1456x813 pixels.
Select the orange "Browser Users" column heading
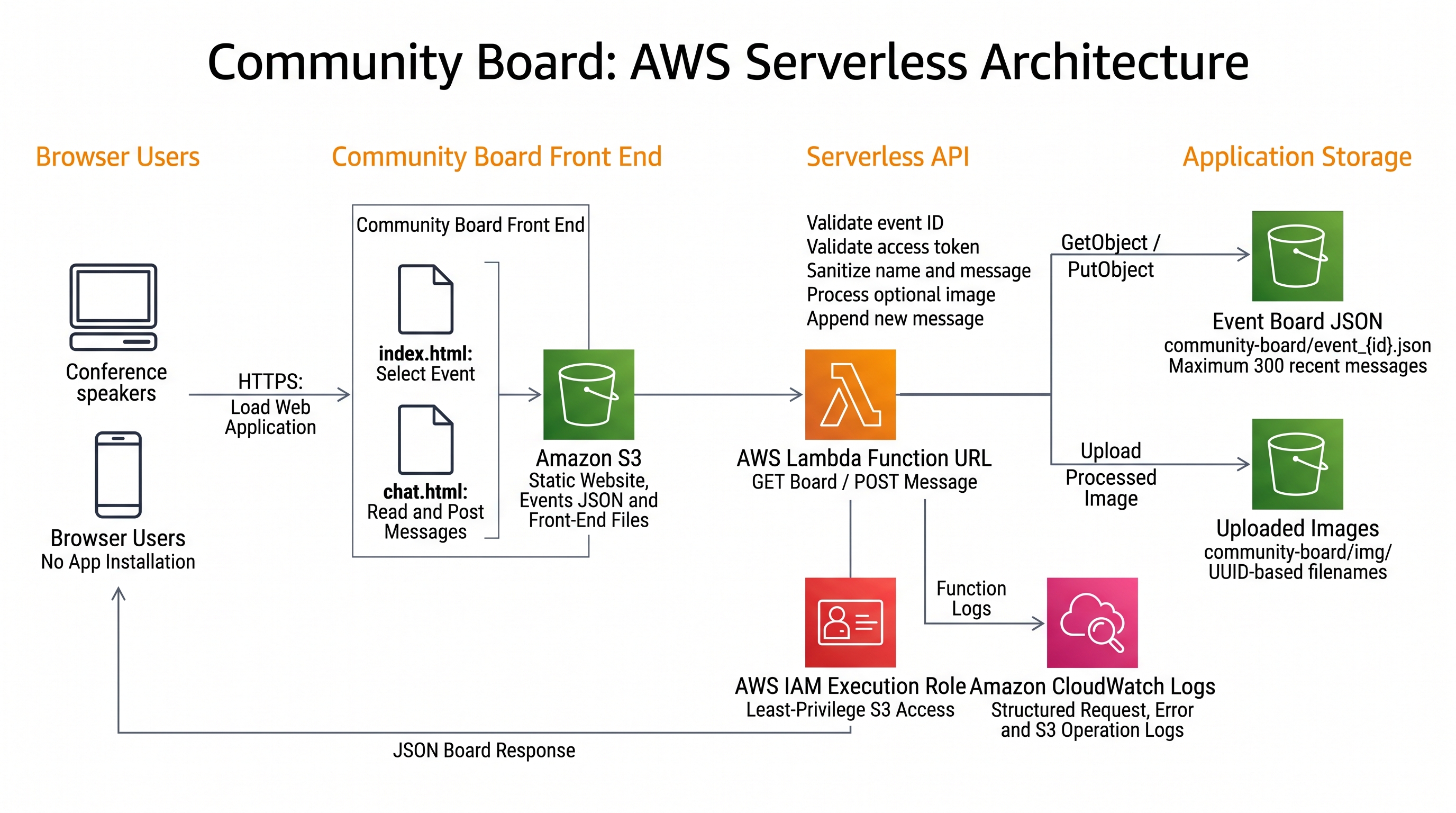point(117,157)
